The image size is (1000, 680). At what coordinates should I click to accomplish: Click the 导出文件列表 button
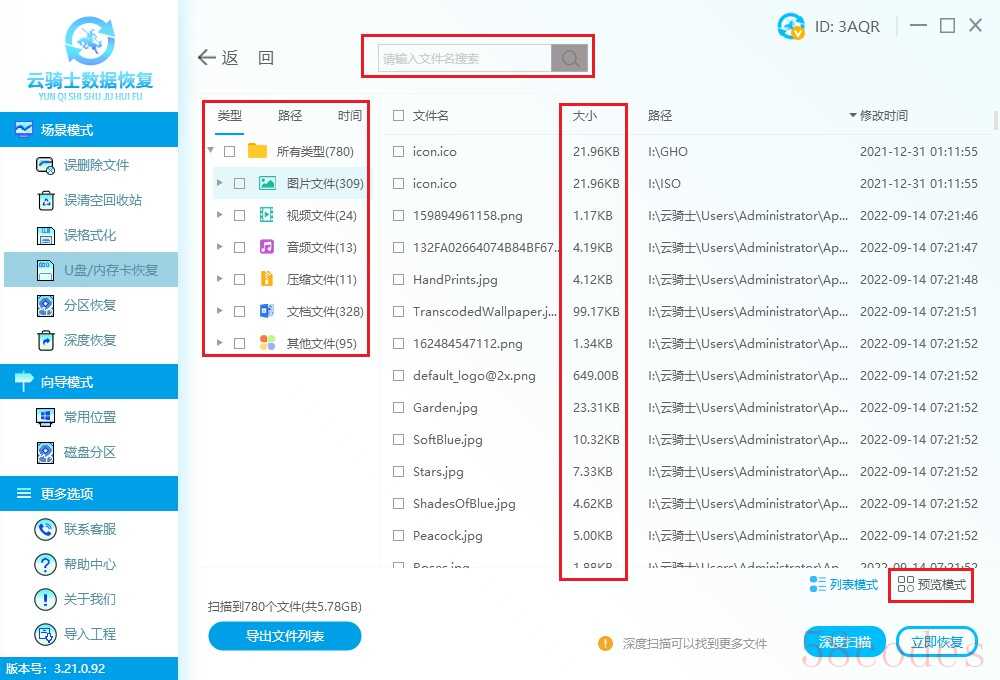coord(284,636)
